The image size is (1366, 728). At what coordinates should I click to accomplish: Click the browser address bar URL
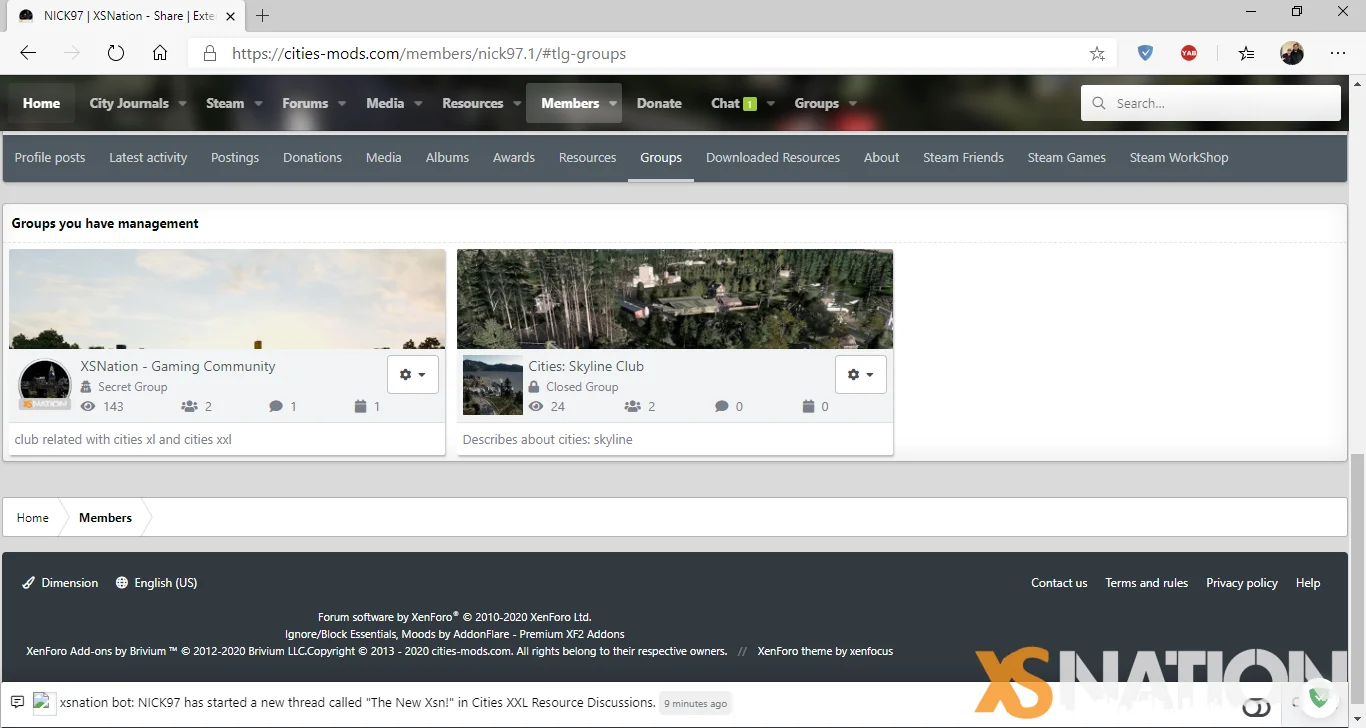pos(429,54)
